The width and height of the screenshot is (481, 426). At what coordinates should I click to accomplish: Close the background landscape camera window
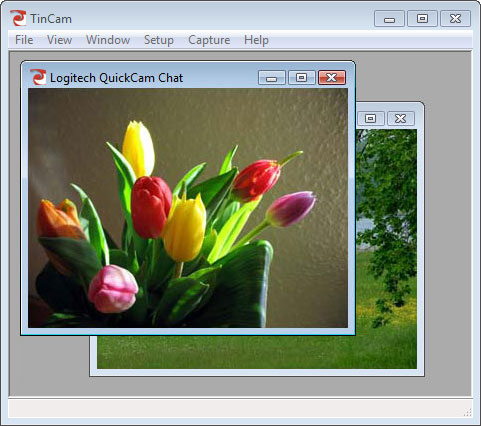[400, 118]
